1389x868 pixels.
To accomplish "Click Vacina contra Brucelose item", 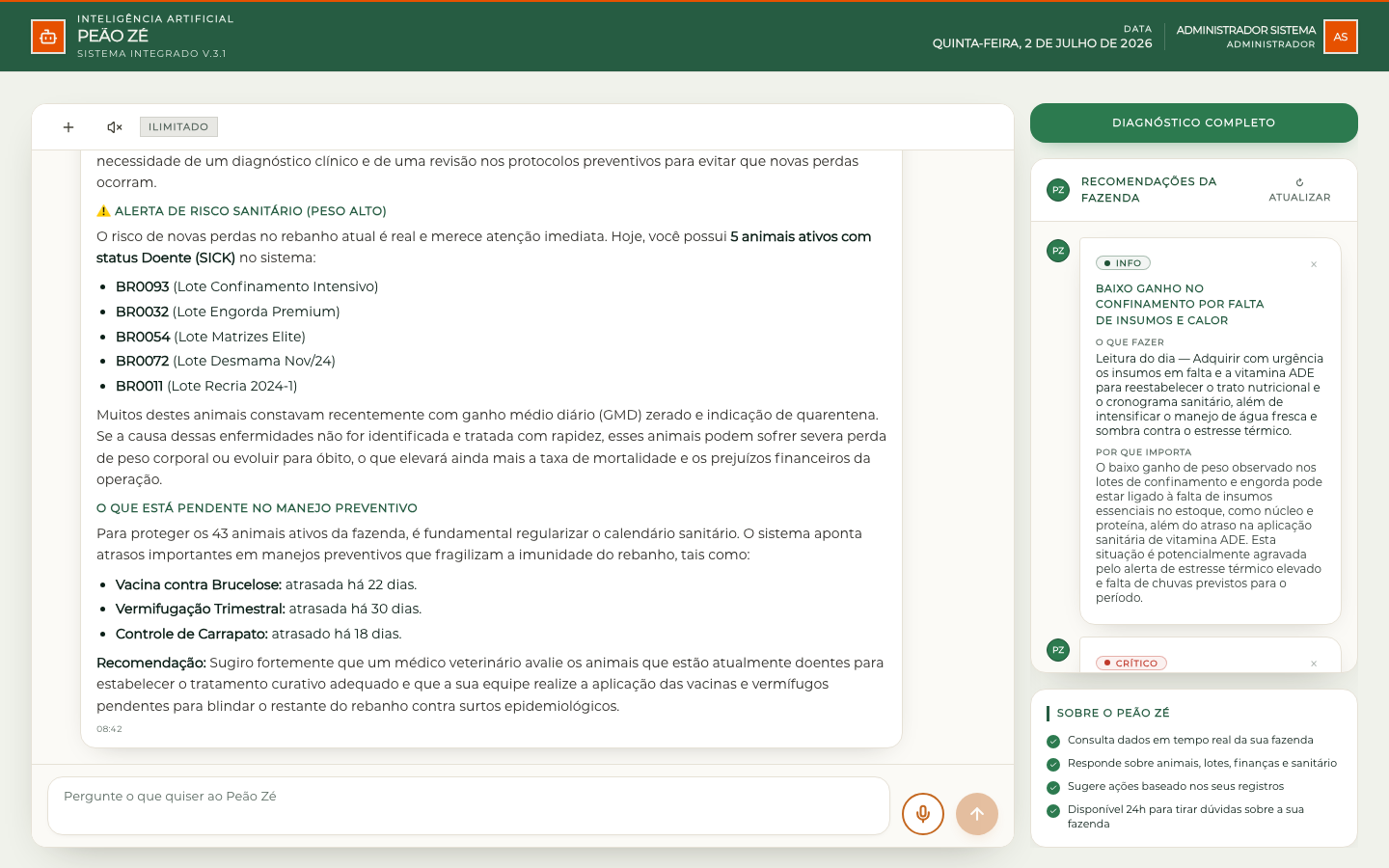I will click(x=266, y=584).
